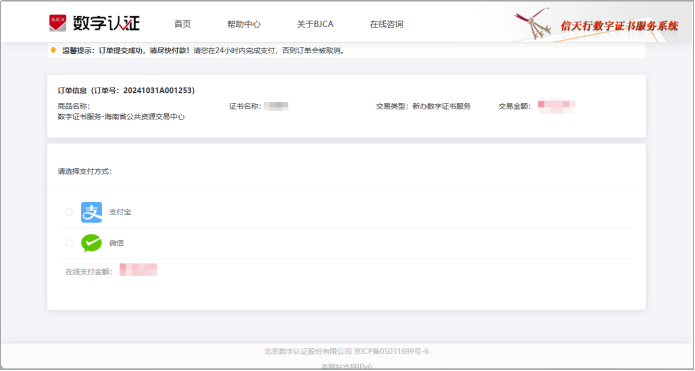Click the 在线支付金额 label
695x371 pixels.
point(89,272)
